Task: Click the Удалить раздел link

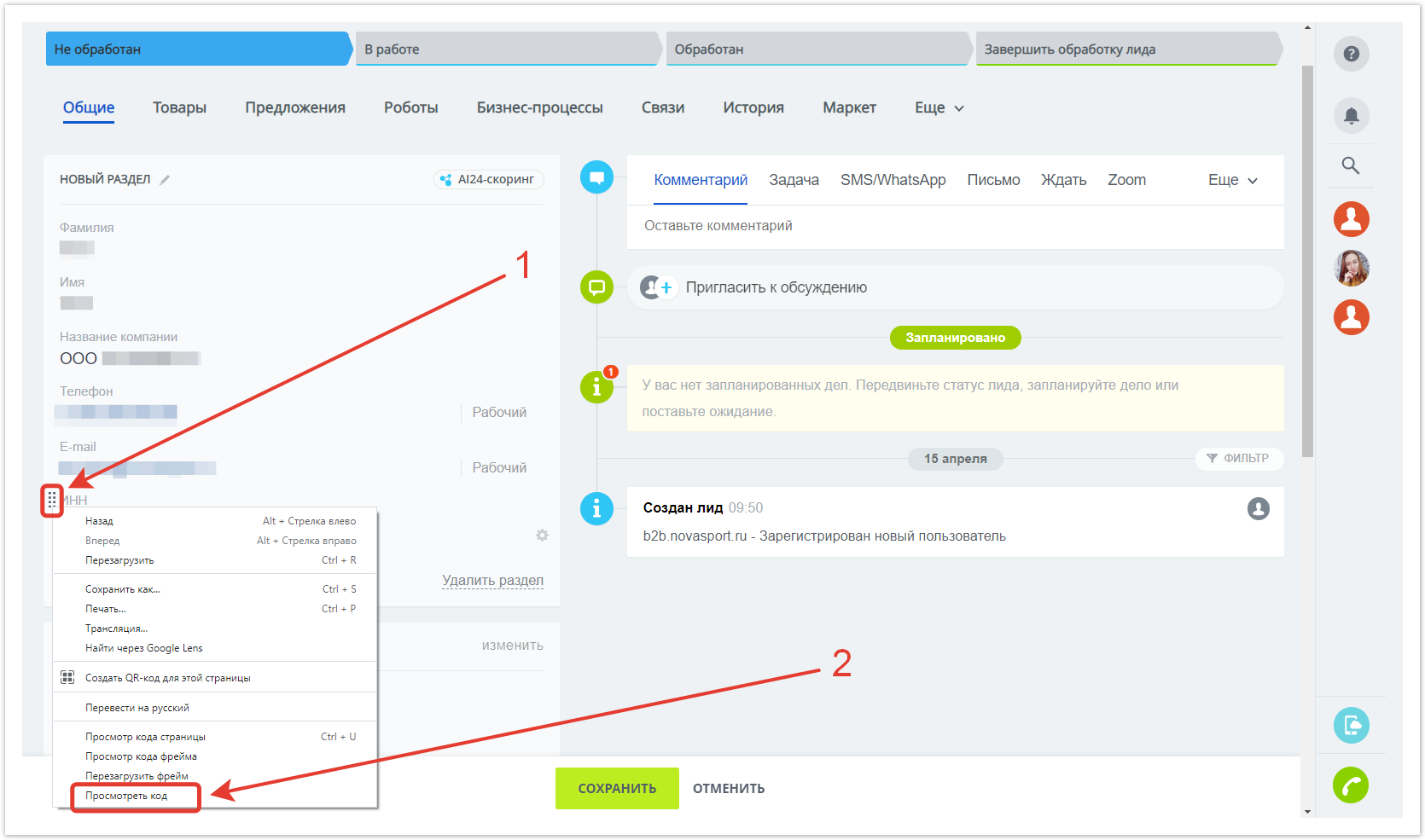Action: point(492,581)
